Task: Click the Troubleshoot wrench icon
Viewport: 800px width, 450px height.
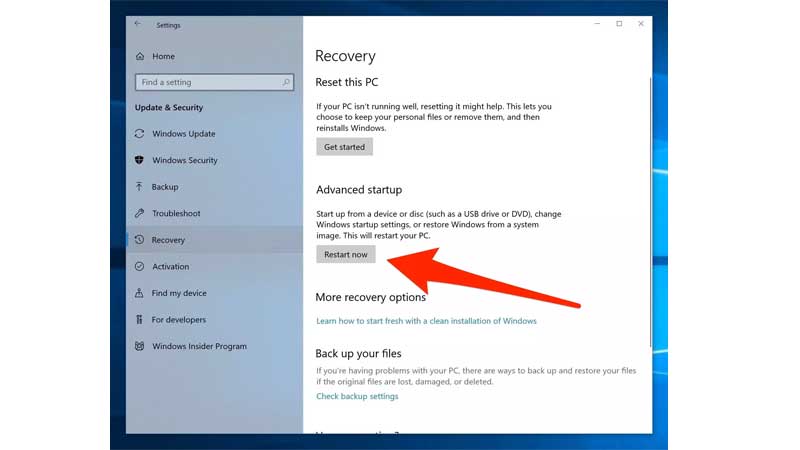Action: [139, 213]
